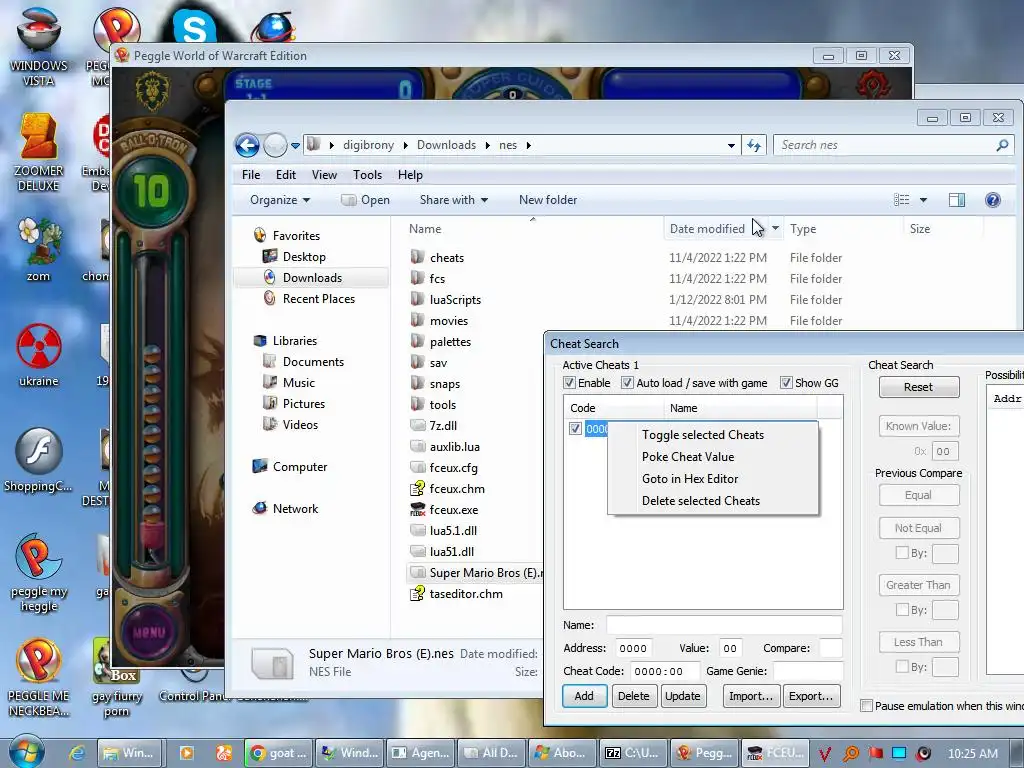Click the Windows Start orb
This screenshot has height=768, width=1024.
(x=26, y=751)
